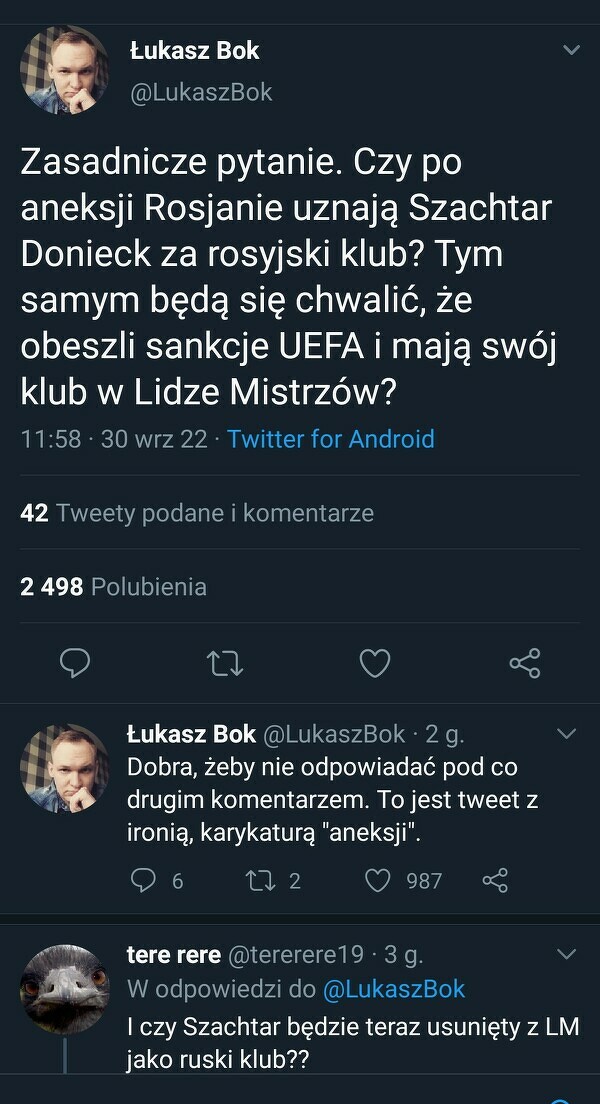View the 42 retweets and comments

[197, 513]
